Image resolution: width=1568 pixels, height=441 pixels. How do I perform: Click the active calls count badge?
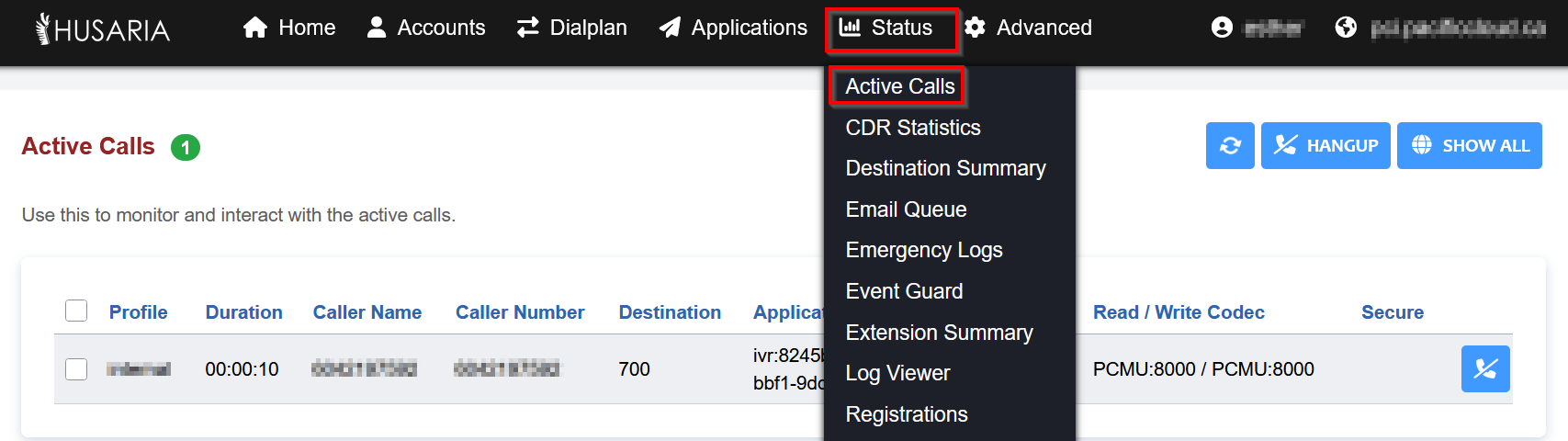point(186,147)
